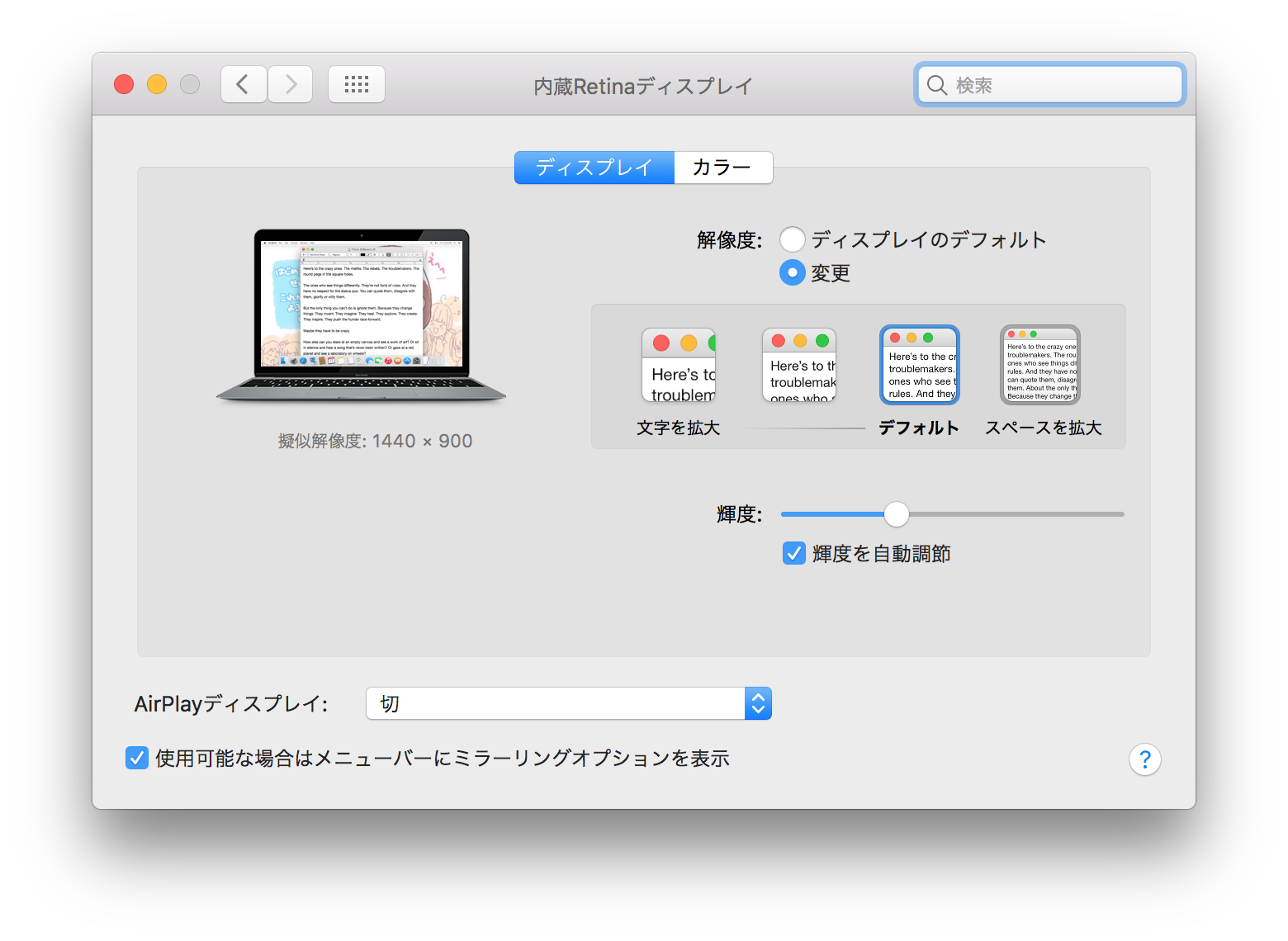Select ディスプレイのデフォルト resolution option

(793, 239)
